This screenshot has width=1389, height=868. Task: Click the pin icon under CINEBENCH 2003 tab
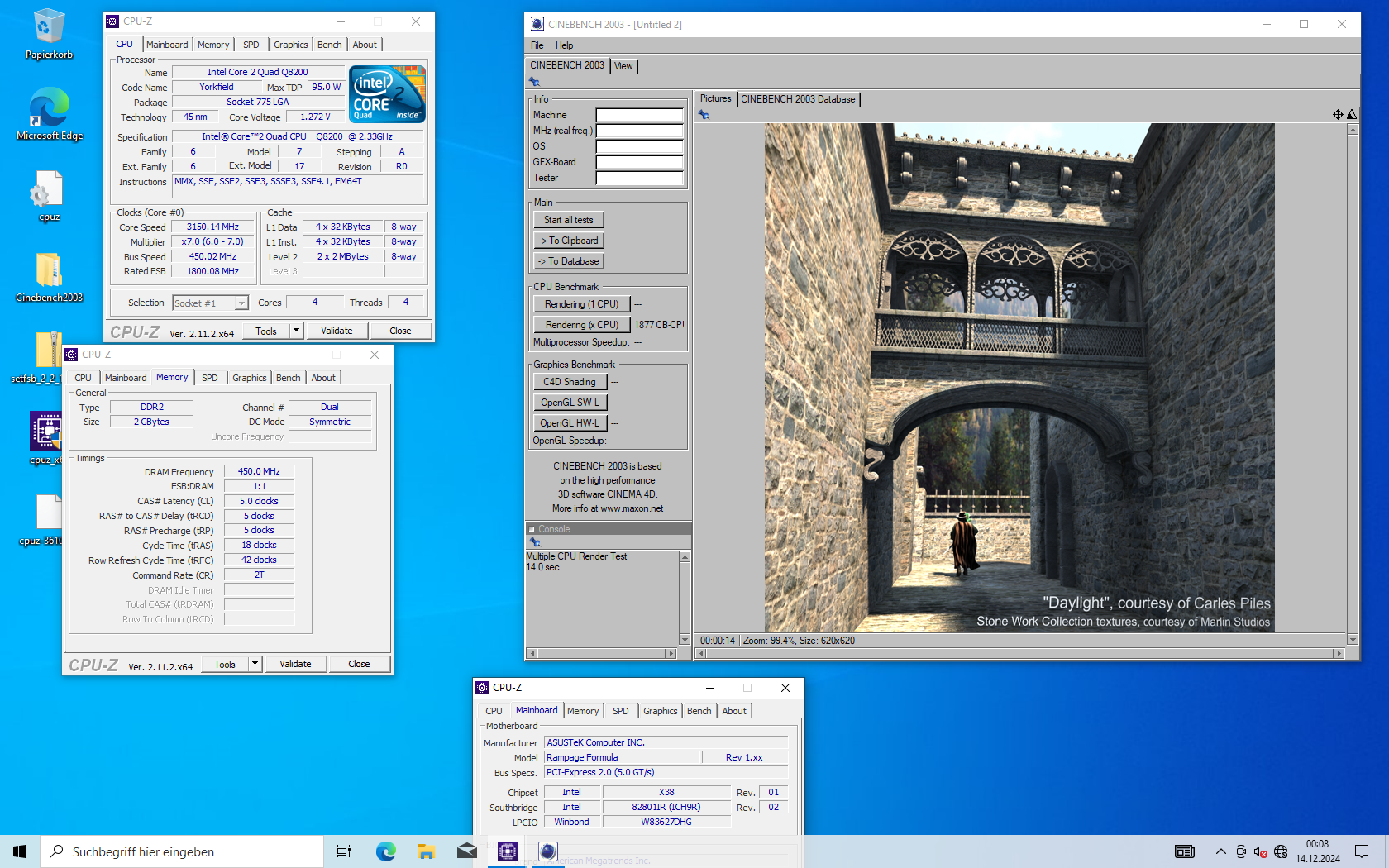click(x=534, y=82)
